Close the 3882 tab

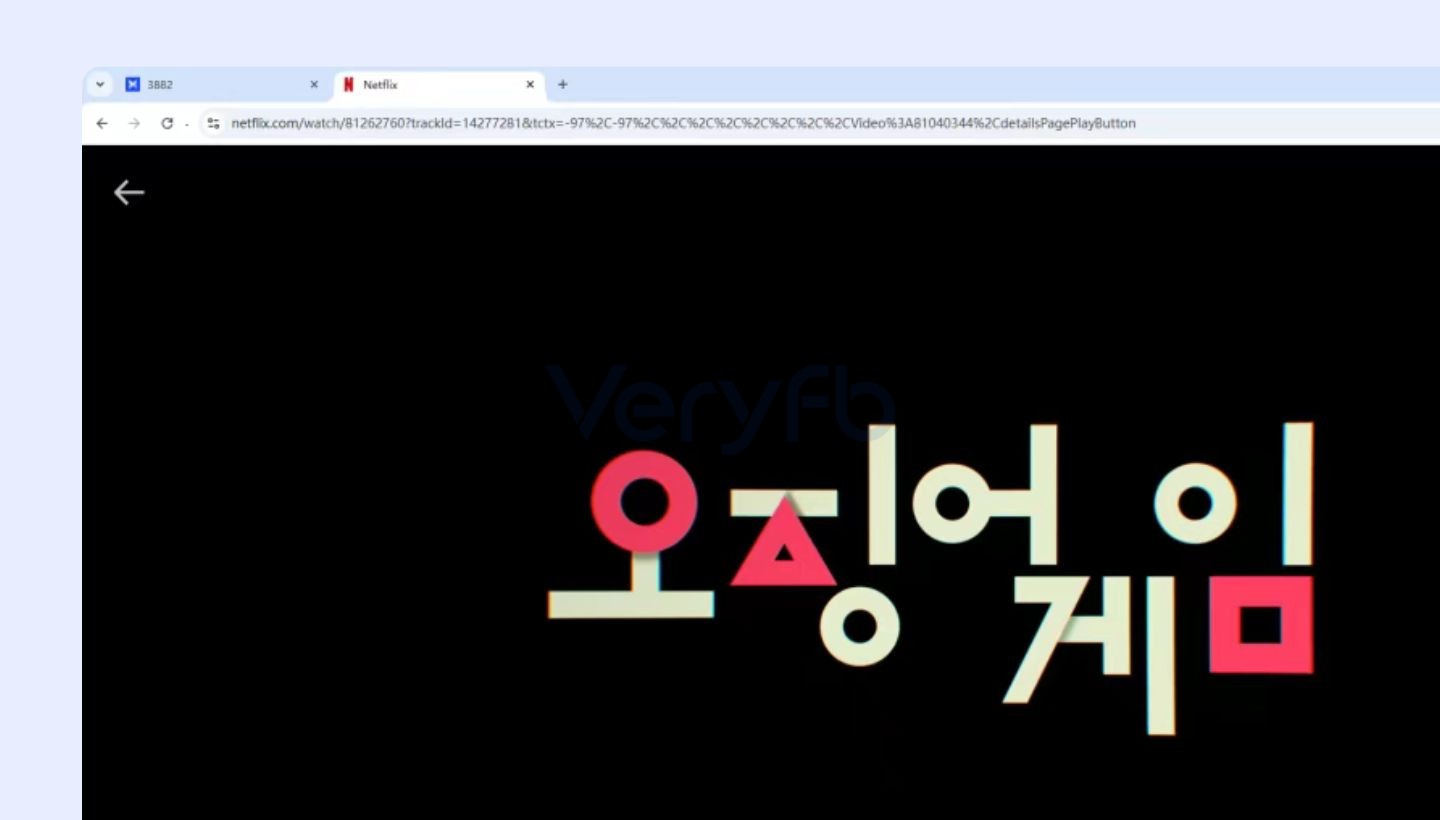(314, 85)
